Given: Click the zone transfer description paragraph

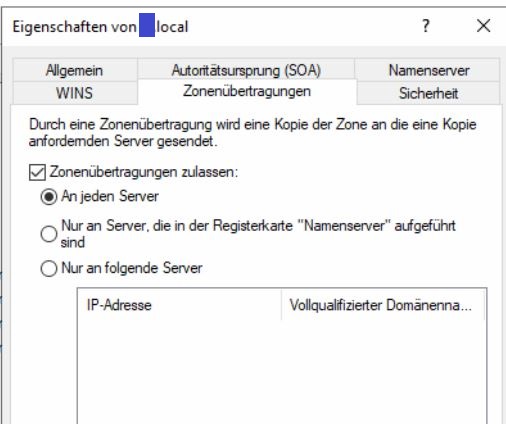Looking at the screenshot, I should tap(252, 133).
